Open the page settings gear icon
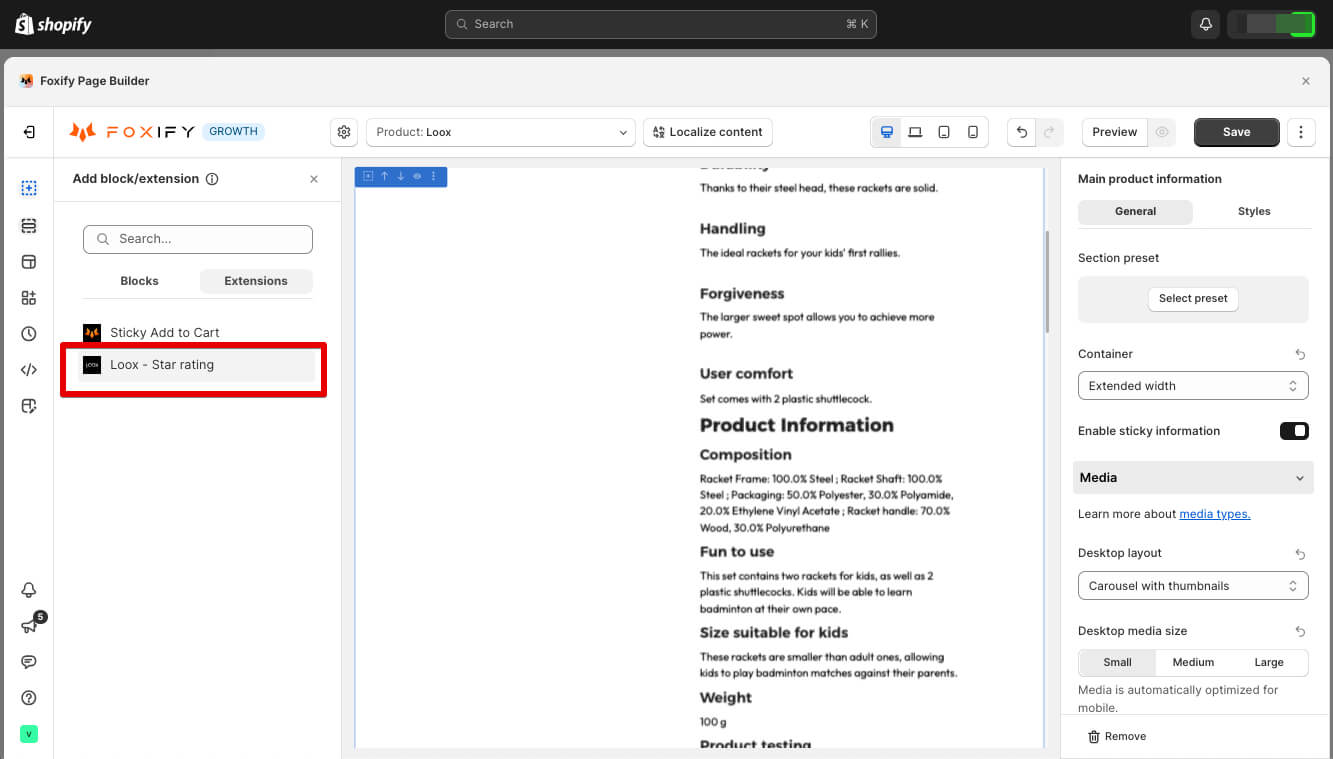 pos(344,132)
